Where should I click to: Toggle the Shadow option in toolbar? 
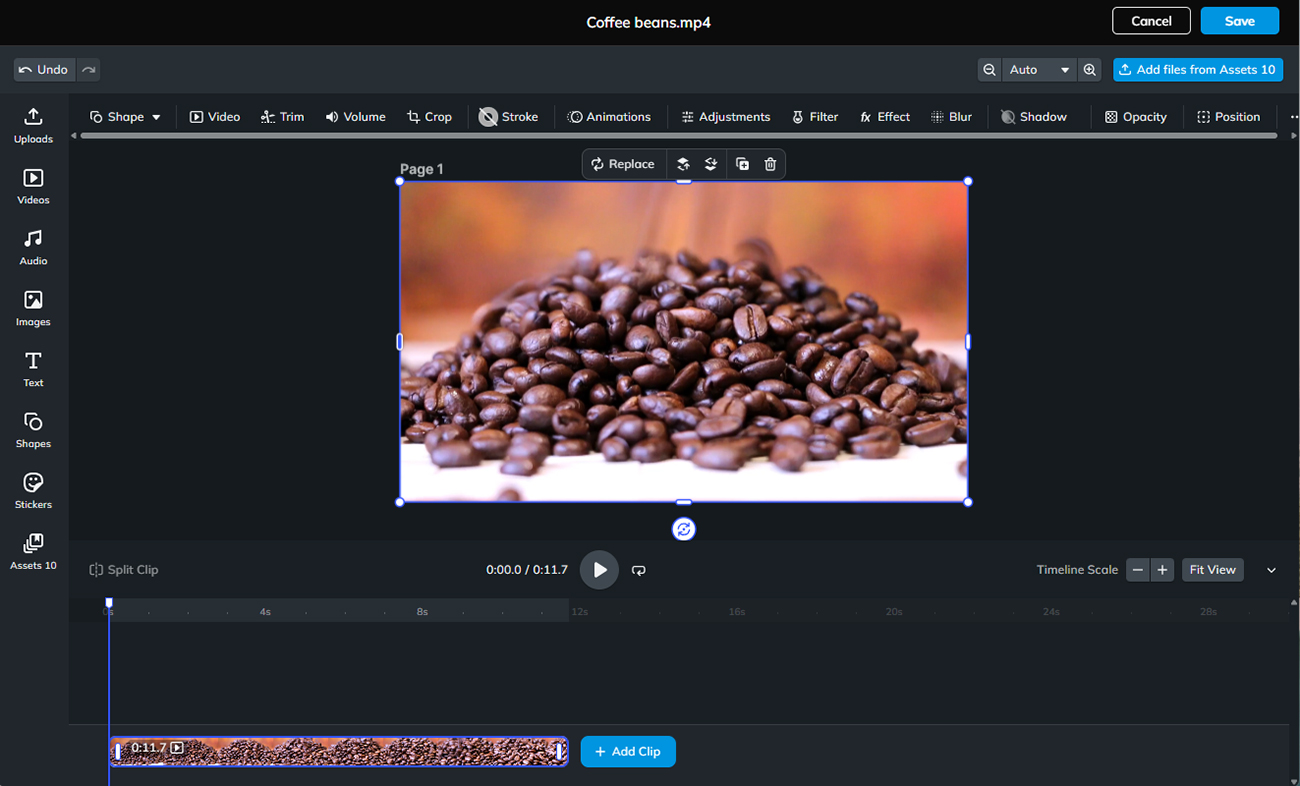coord(1034,117)
